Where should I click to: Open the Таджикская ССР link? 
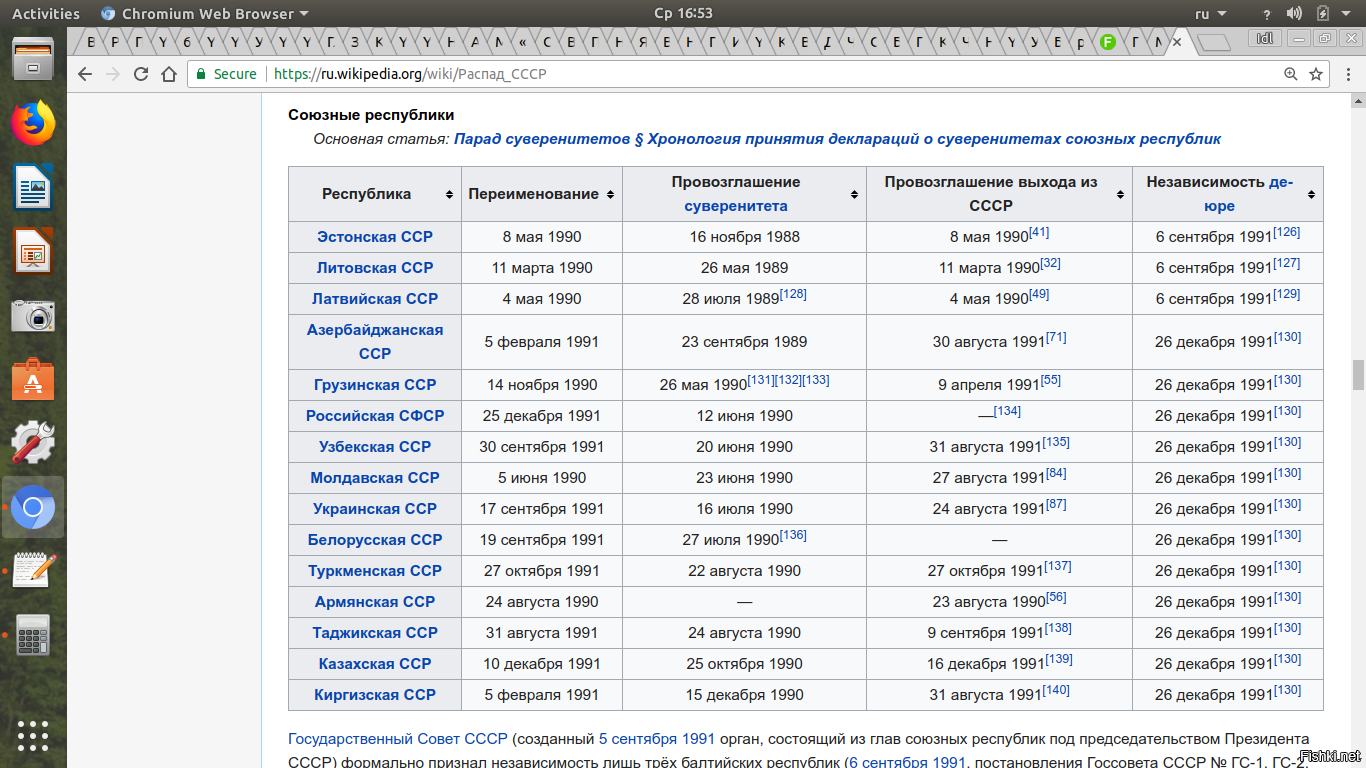(375, 633)
